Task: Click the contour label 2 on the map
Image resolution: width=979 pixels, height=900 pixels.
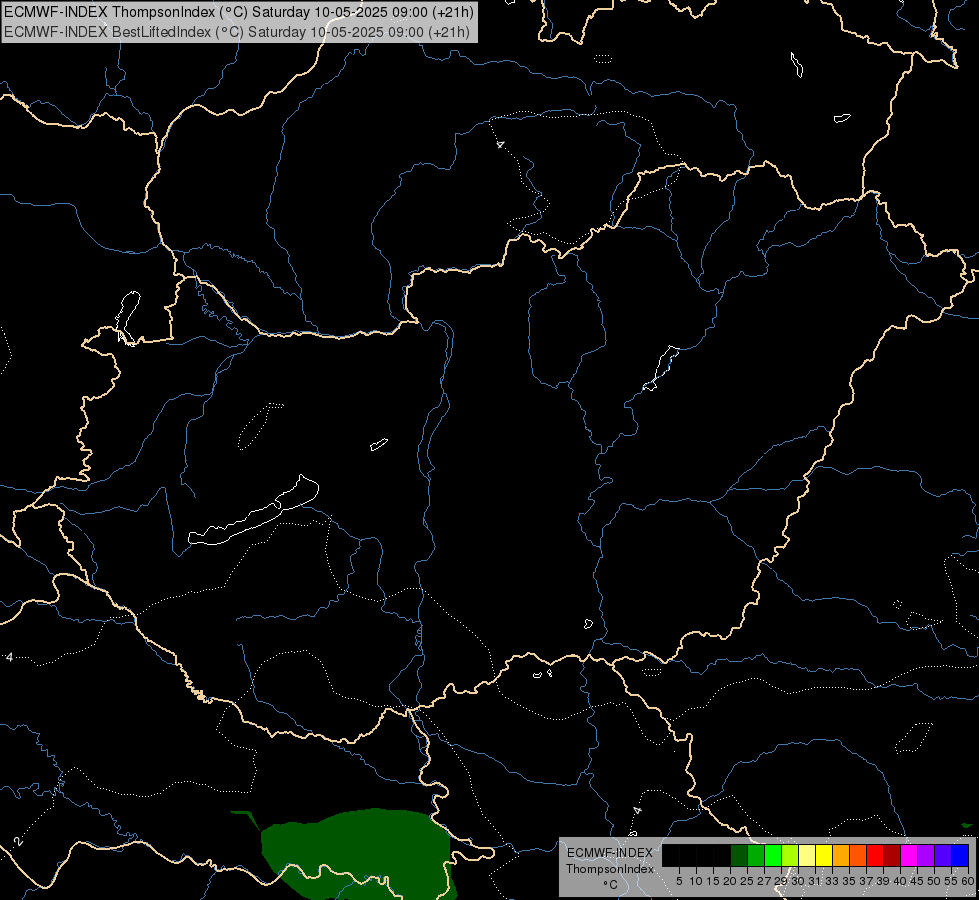Action: [x=19, y=841]
